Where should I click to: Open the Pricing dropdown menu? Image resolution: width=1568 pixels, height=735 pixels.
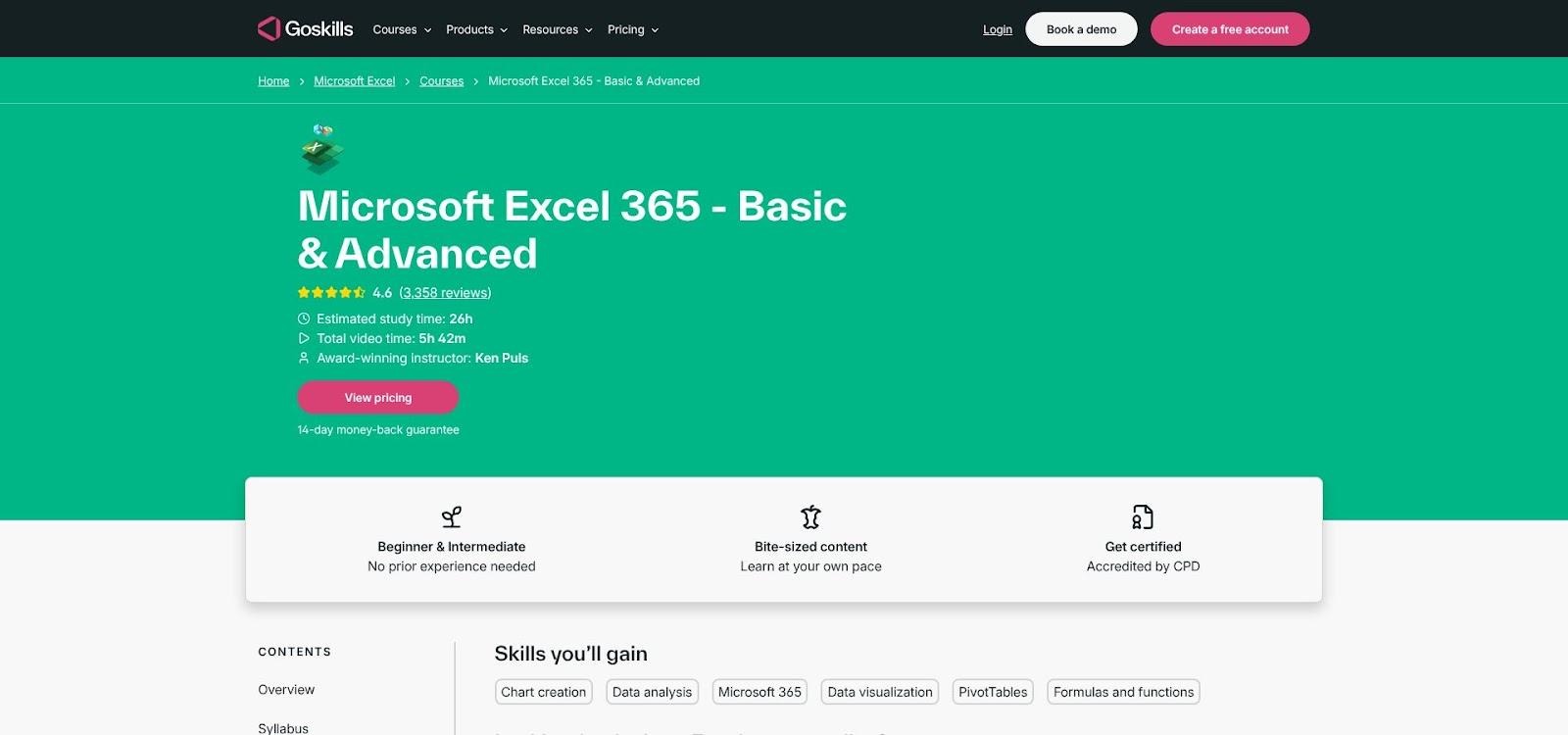(x=633, y=29)
